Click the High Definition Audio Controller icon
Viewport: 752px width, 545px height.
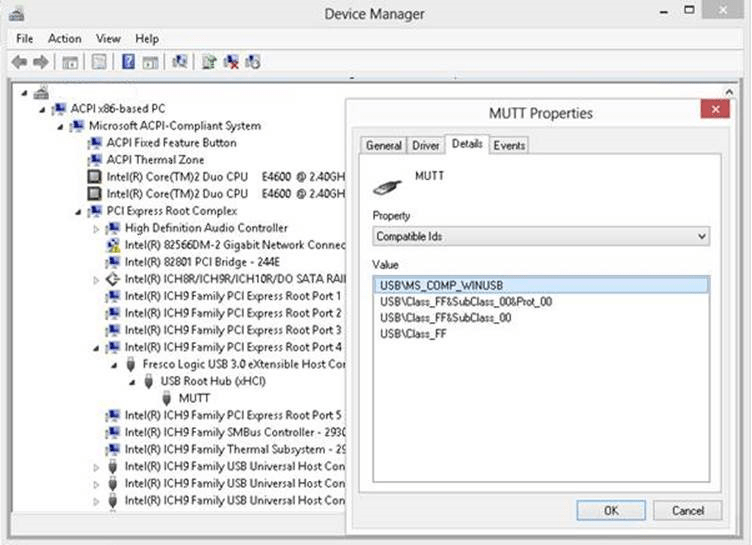click(x=113, y=228)
